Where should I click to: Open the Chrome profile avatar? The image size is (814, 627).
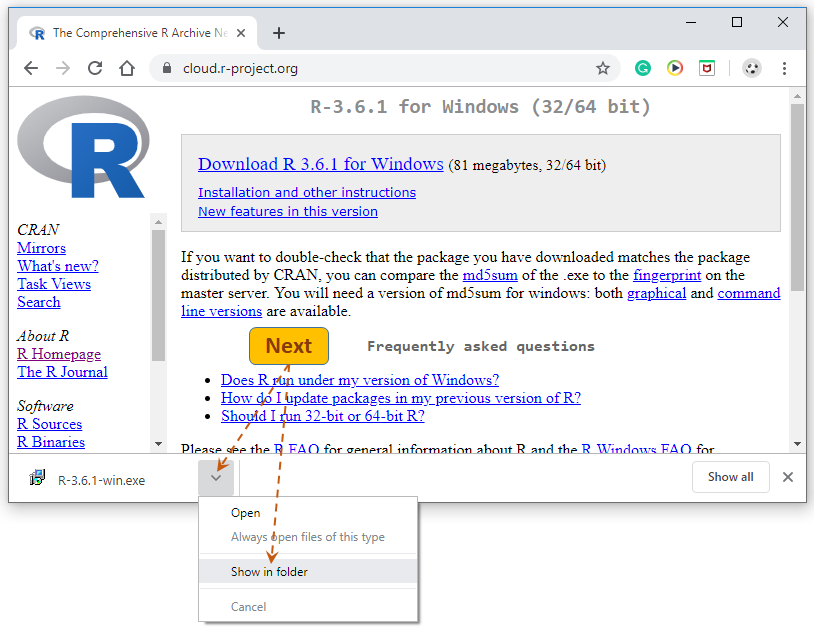[x=751, y=68]
